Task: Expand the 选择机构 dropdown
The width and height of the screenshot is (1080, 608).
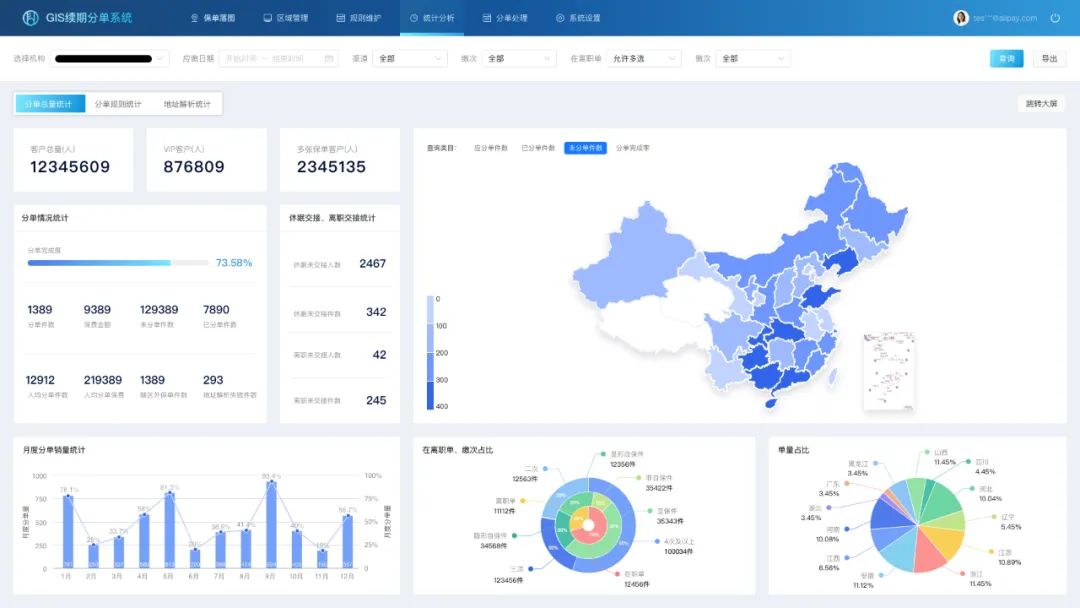Action: click(110, 59)
